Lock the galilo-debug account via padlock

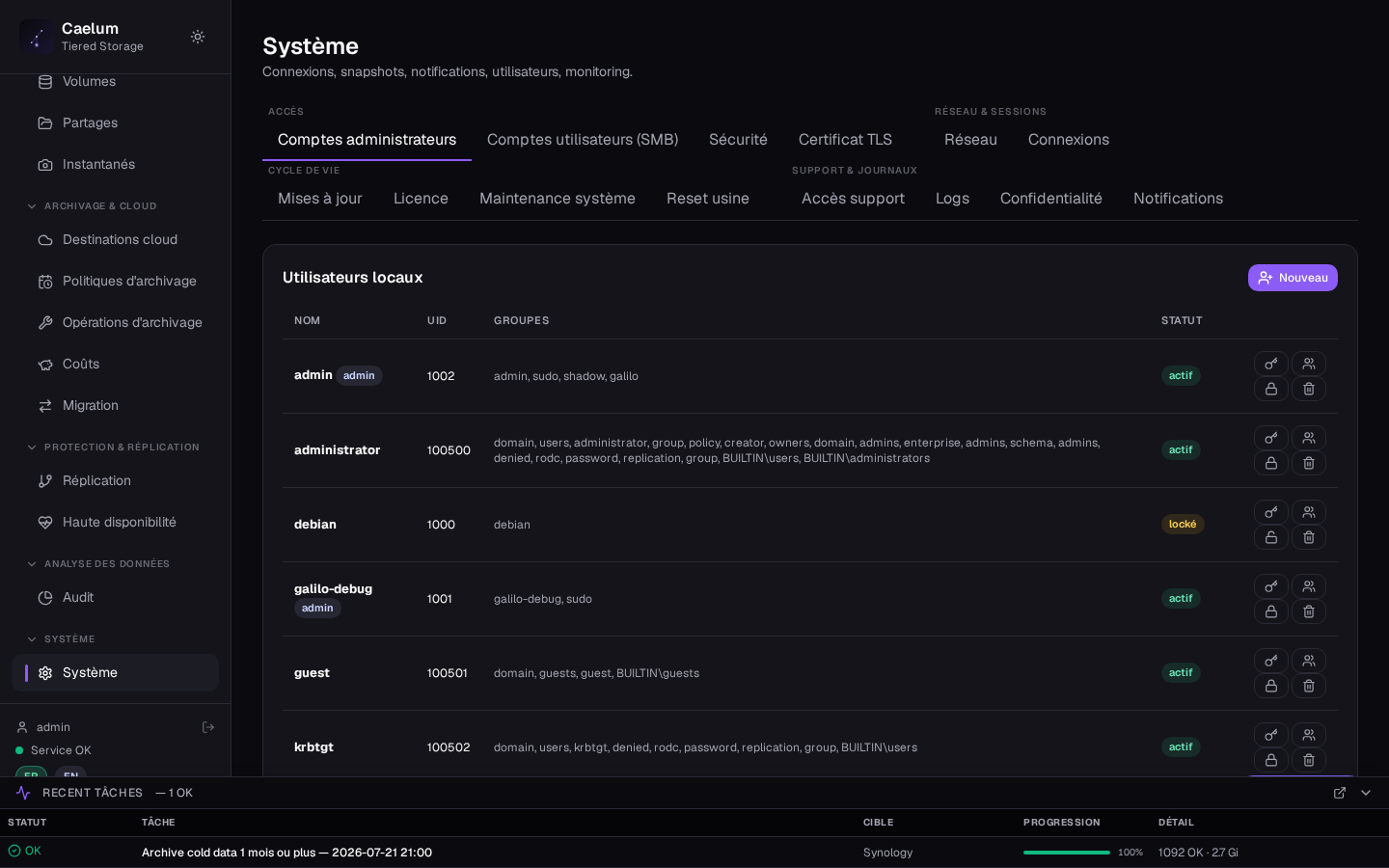1271,611
